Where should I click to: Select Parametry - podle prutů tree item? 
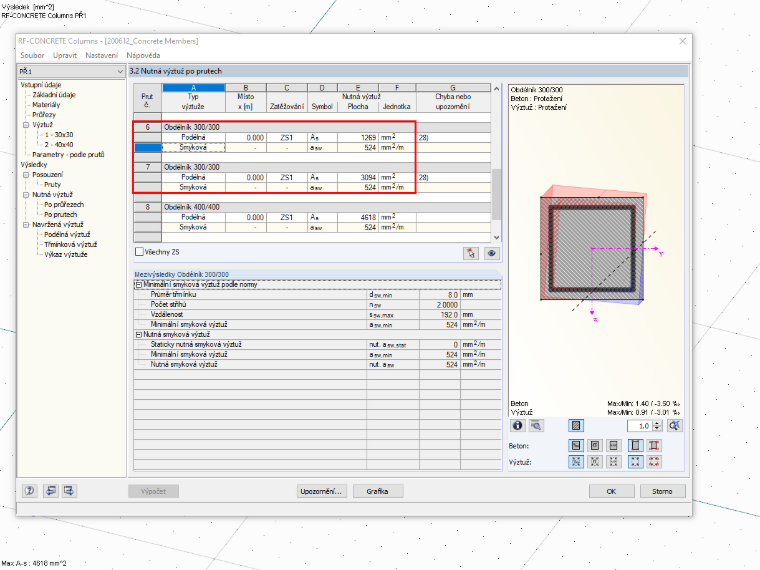(68, 154)
